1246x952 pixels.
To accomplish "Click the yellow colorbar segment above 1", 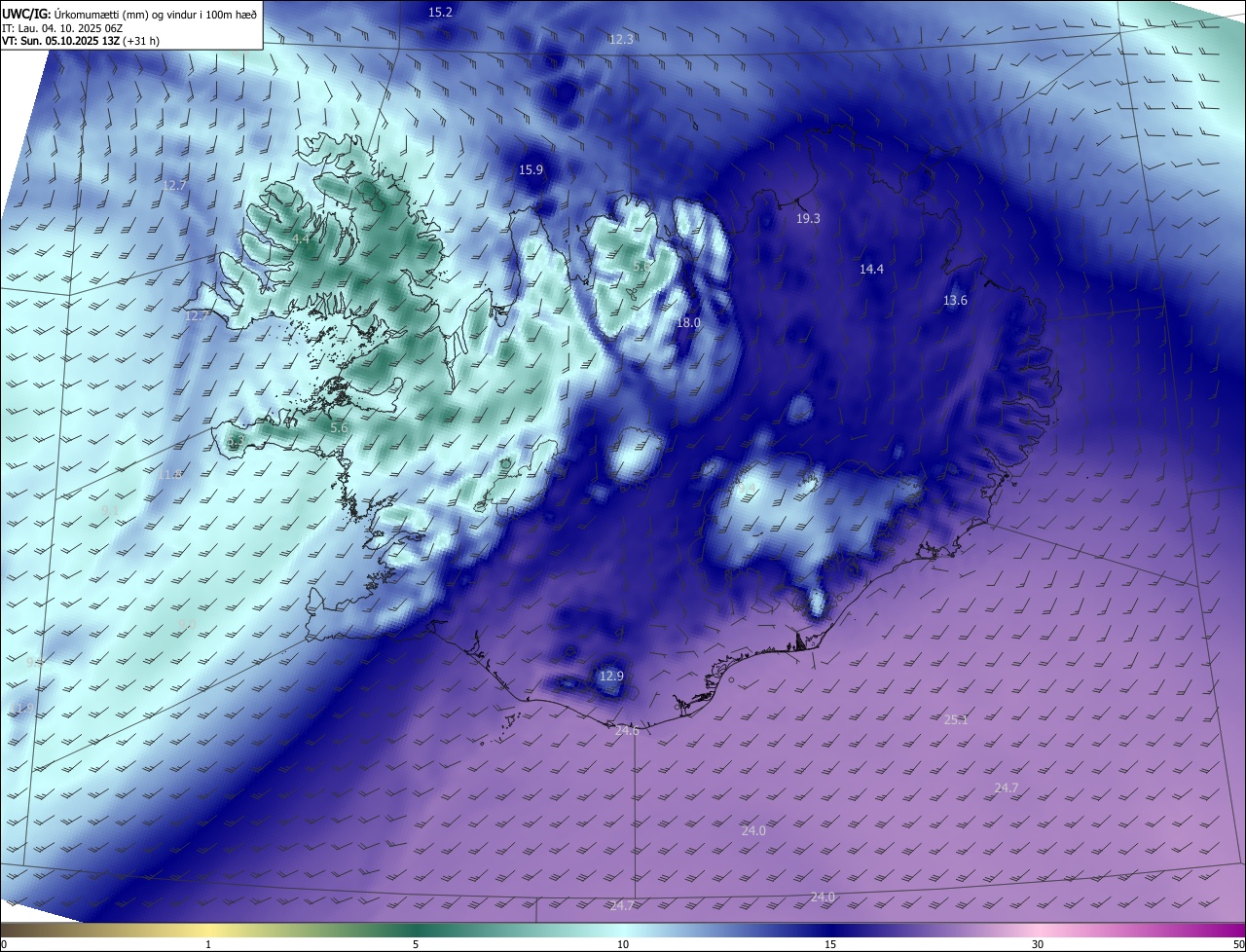I will [x=208, y=931].
